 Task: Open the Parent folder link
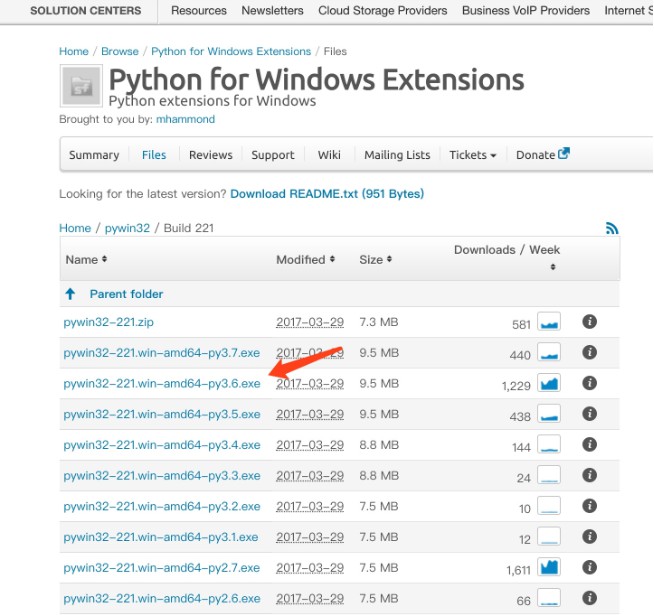[x=126, y=294]
